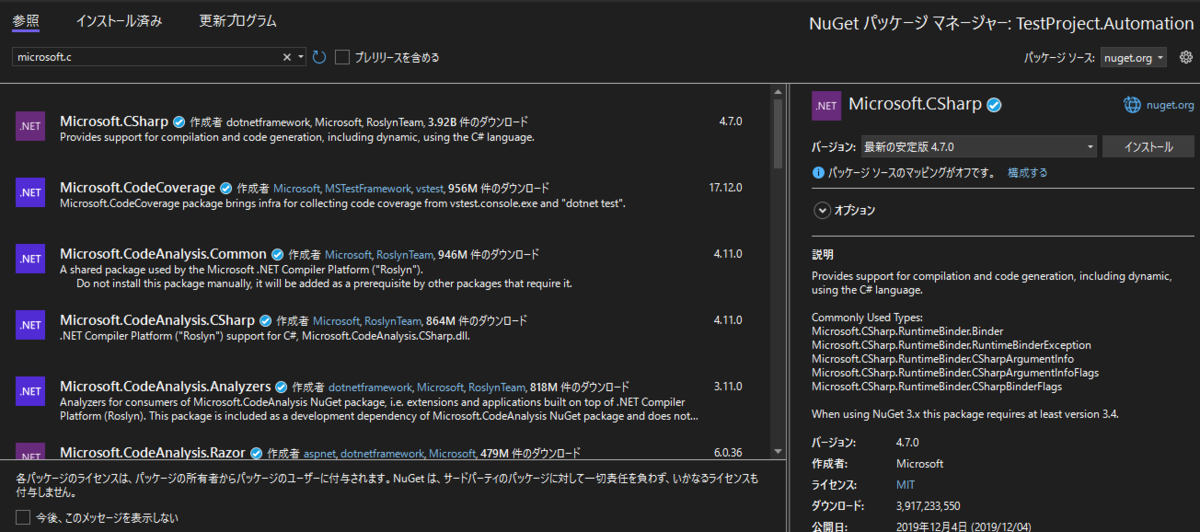Viewport: 1200px width, 532px height.
Task: Click the package source mapping info icon
Action: pyautogui.click(x=818, y=173)
